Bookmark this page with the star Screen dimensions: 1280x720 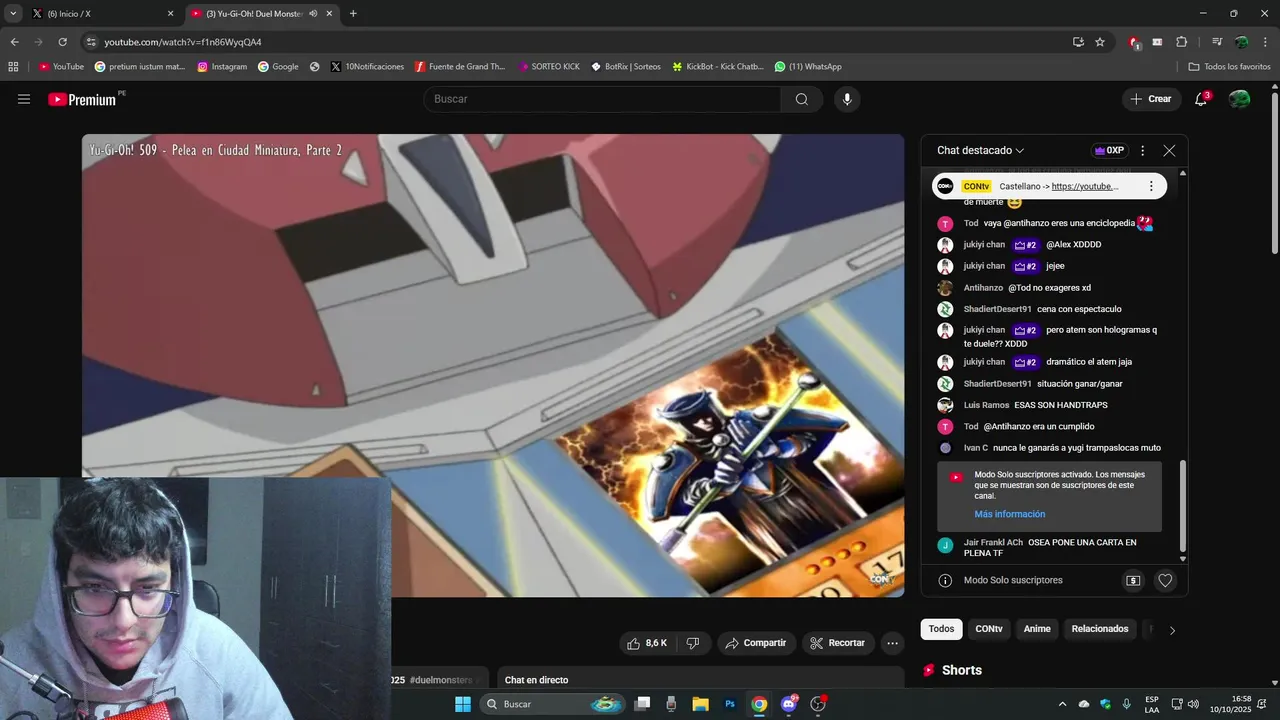1100,42
